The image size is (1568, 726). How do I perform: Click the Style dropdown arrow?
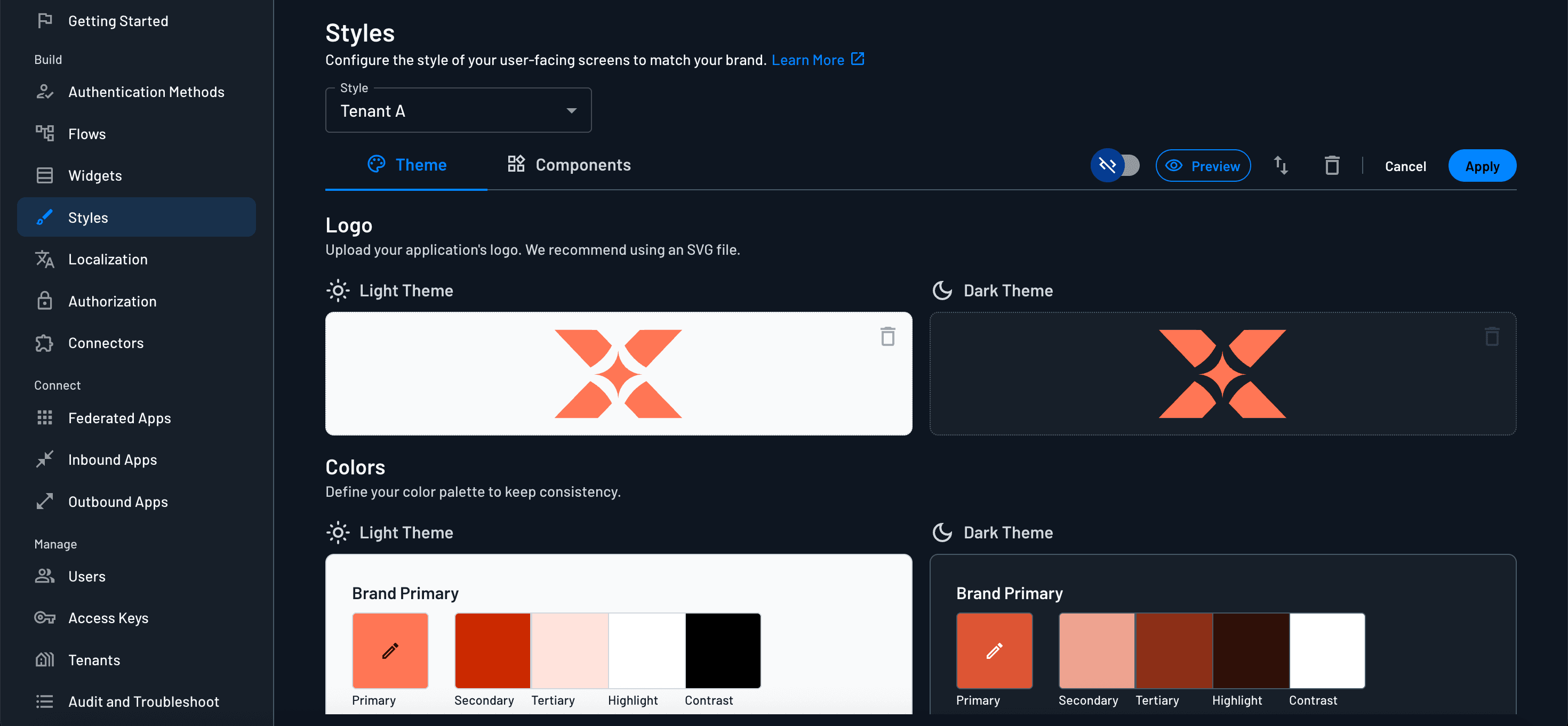click(x=571, y=111)
